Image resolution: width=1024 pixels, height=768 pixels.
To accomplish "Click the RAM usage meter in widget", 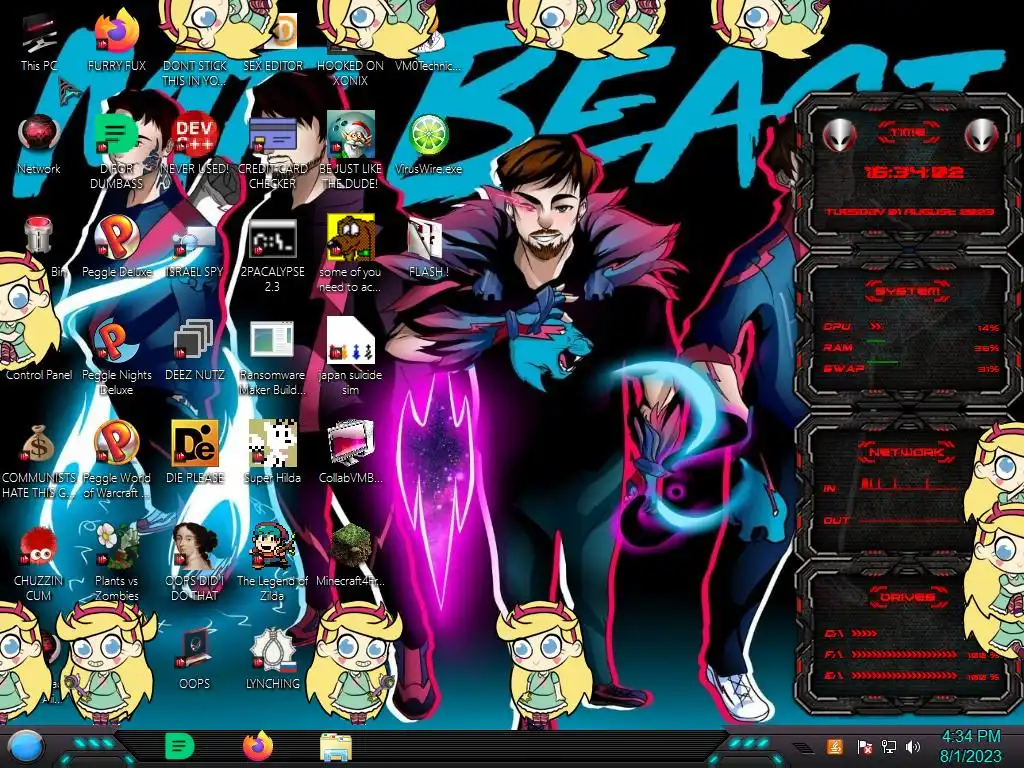I will click(911, 347).
